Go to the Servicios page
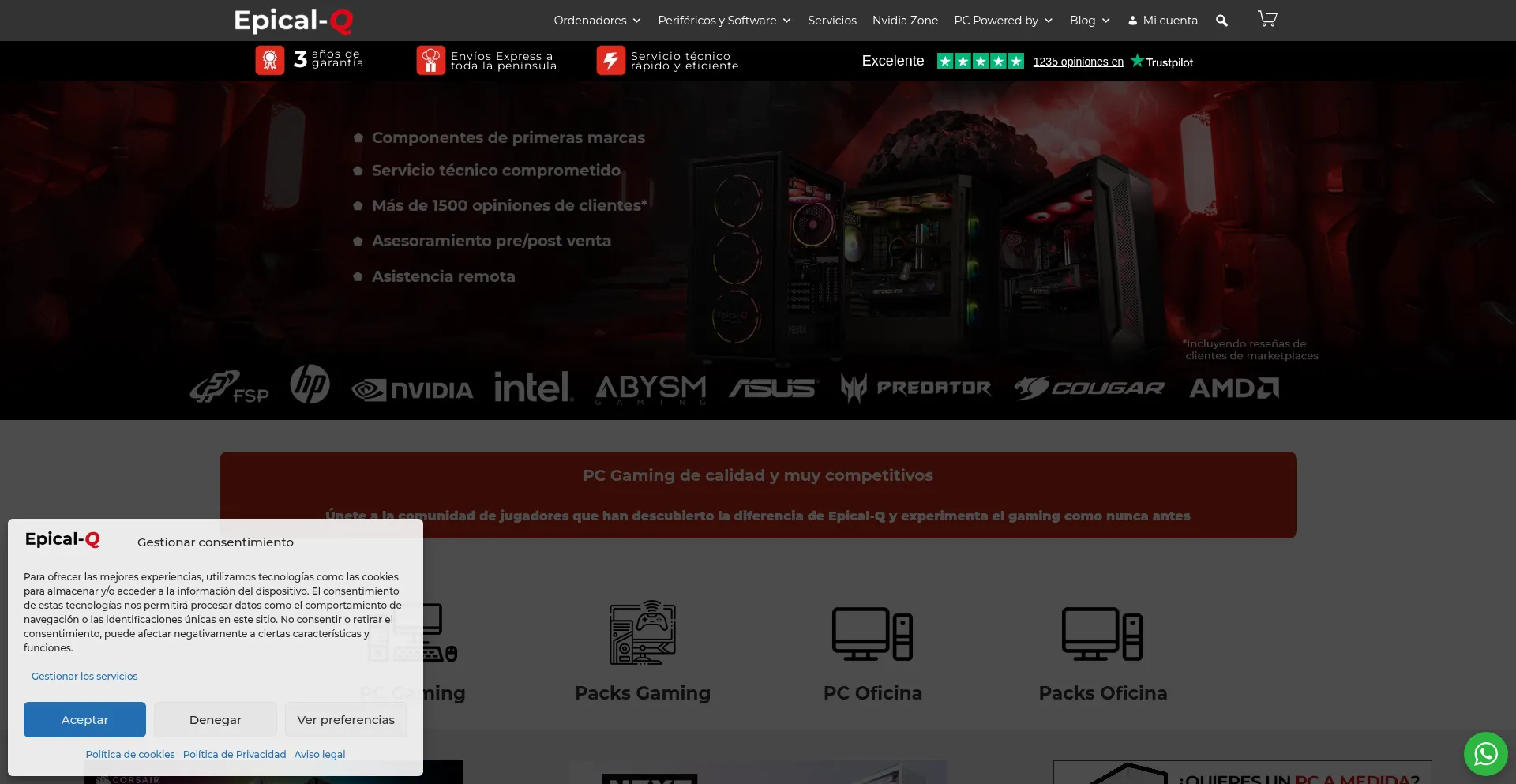 coord(831,21)
